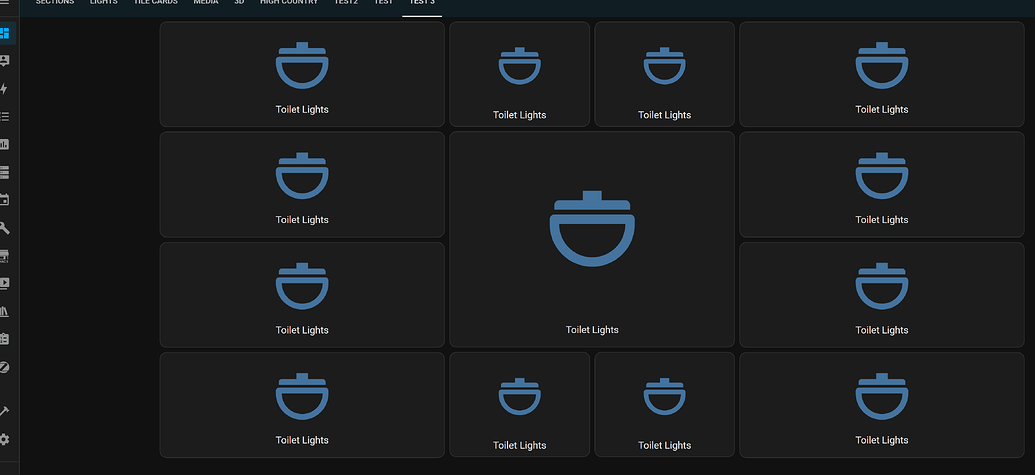The width and height of the screenshot is (1035, 475).
Task: Click the circular slashed sidebar icon
Action: click(x=4, y=367)
